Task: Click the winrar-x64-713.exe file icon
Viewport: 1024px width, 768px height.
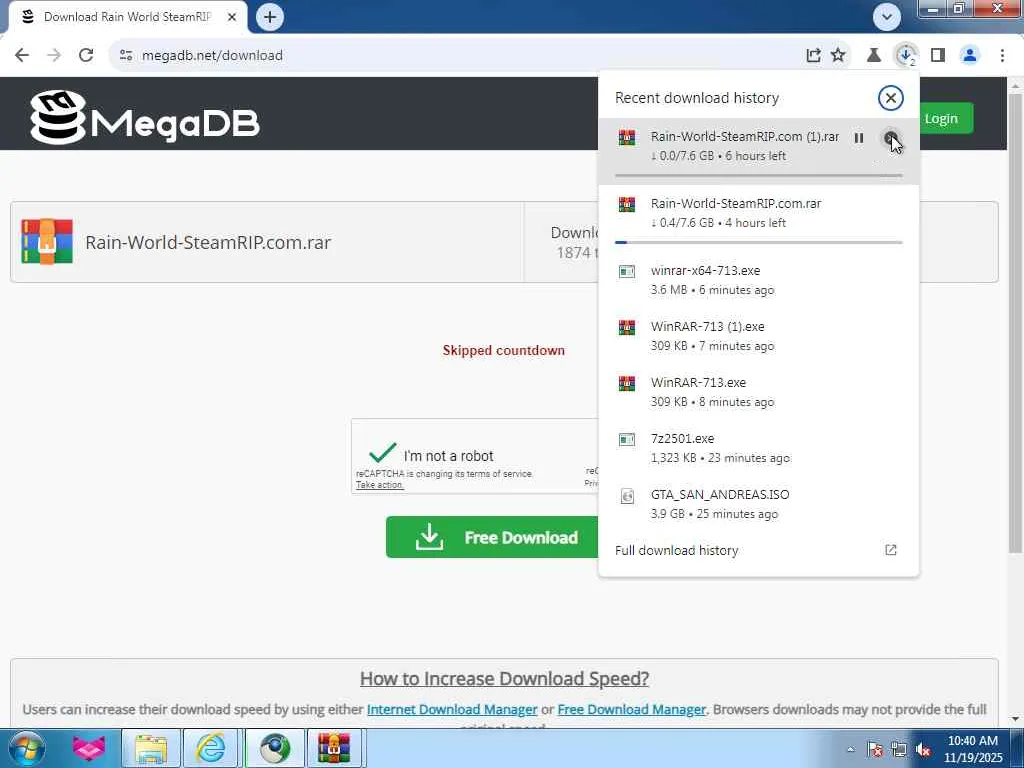Action: point(627,272)
